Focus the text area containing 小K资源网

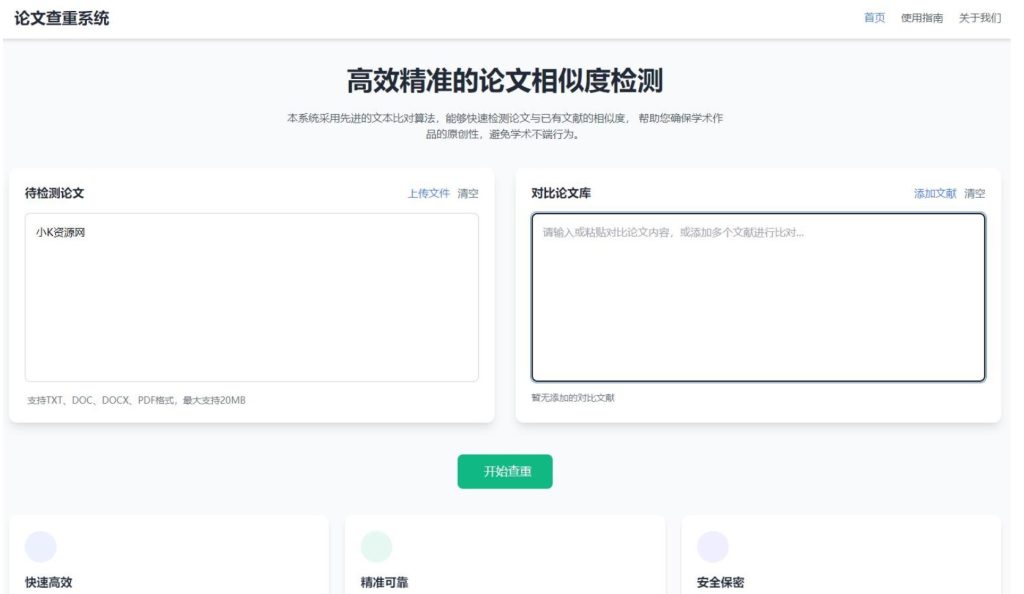click(251, 297)
